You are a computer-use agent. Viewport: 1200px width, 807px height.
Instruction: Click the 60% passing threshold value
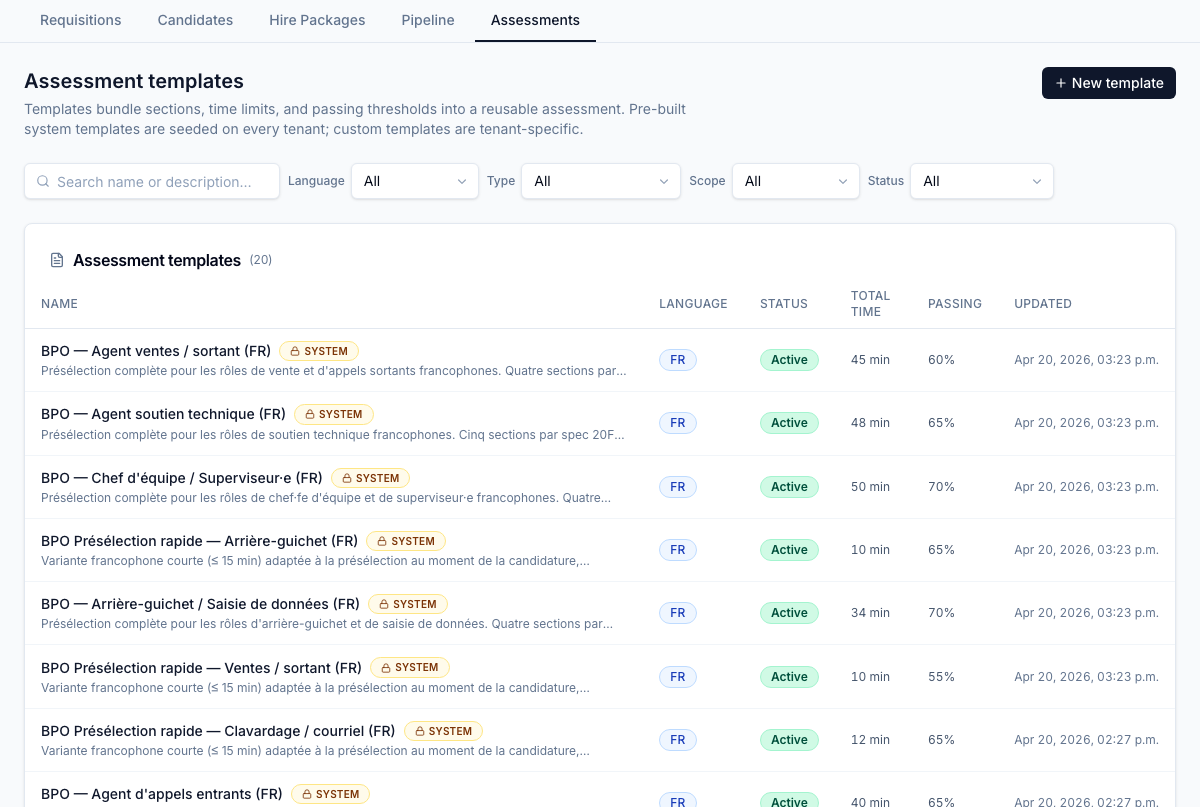pos(941,360)
